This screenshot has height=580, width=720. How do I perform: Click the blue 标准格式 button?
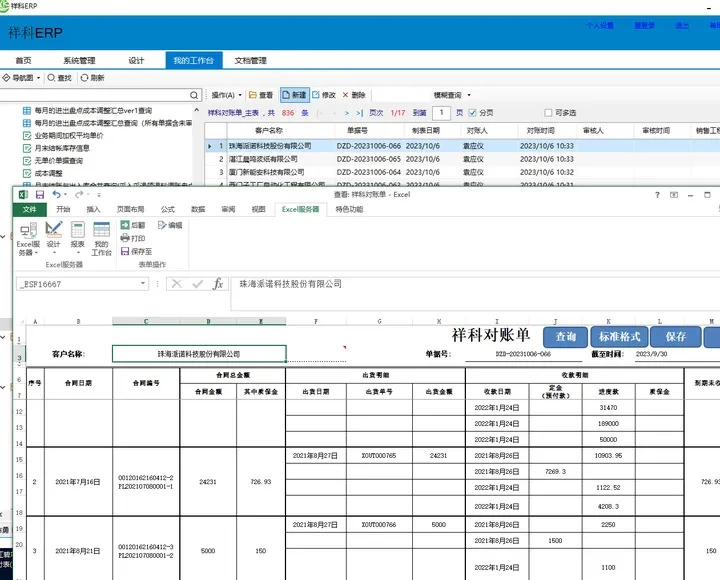[x=620, y=337]
